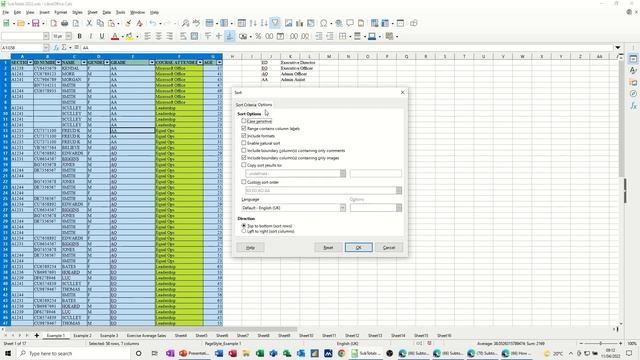Click the Help button in Sort dialog
The width and height of the screenshot is (640, 360).
click(250, 247)
